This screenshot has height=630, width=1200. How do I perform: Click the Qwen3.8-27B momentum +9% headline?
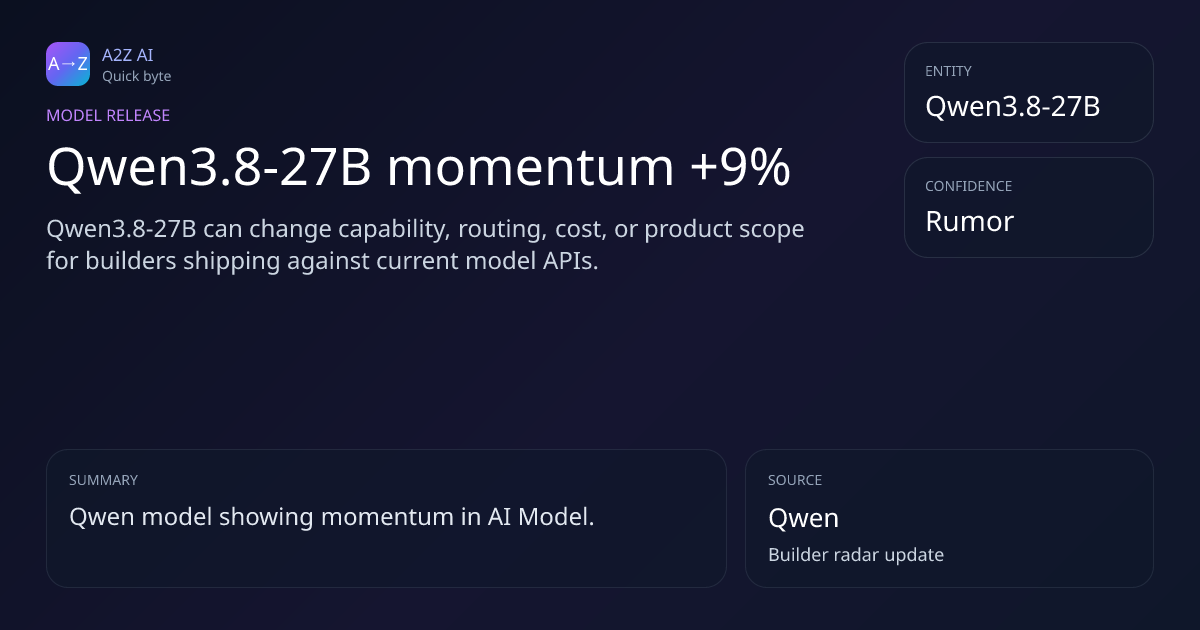click(x=419, y=168)
